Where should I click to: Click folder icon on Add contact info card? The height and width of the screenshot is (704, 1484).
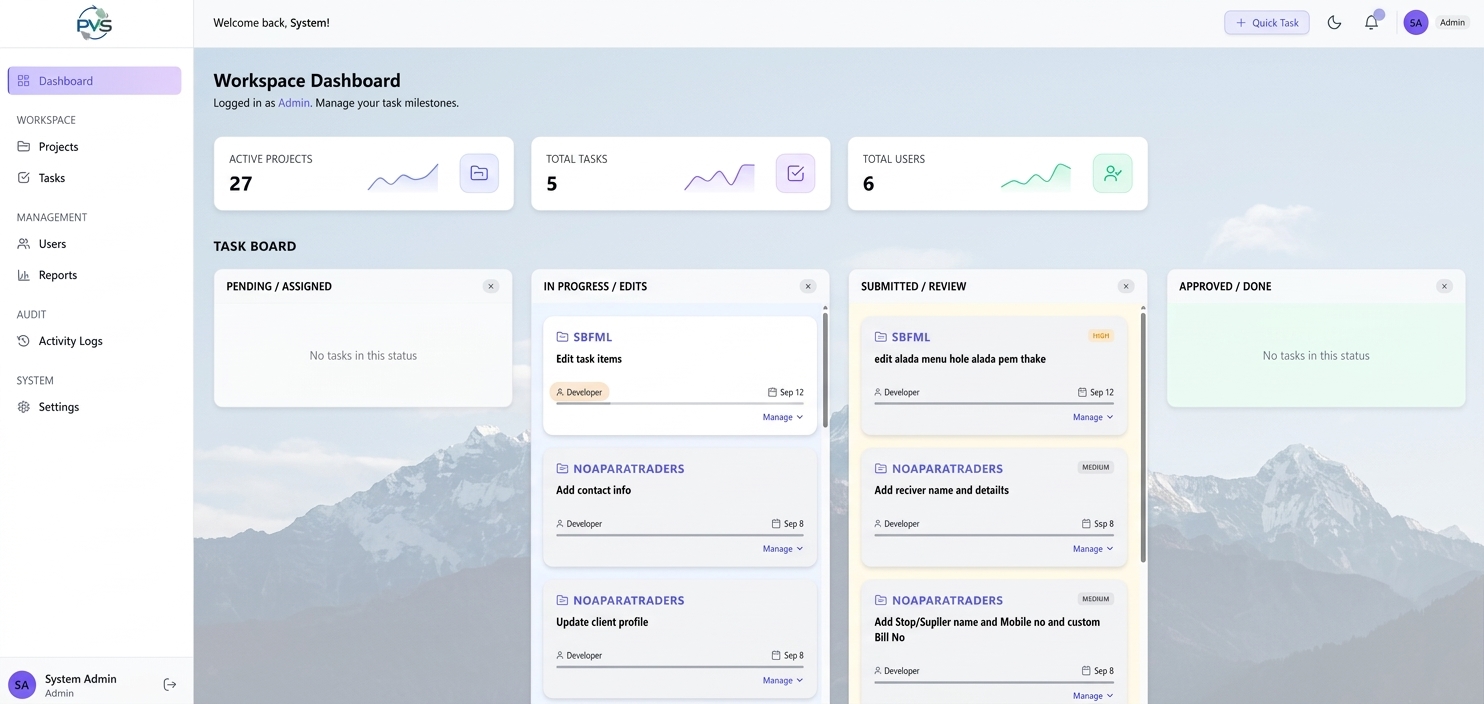562,468
